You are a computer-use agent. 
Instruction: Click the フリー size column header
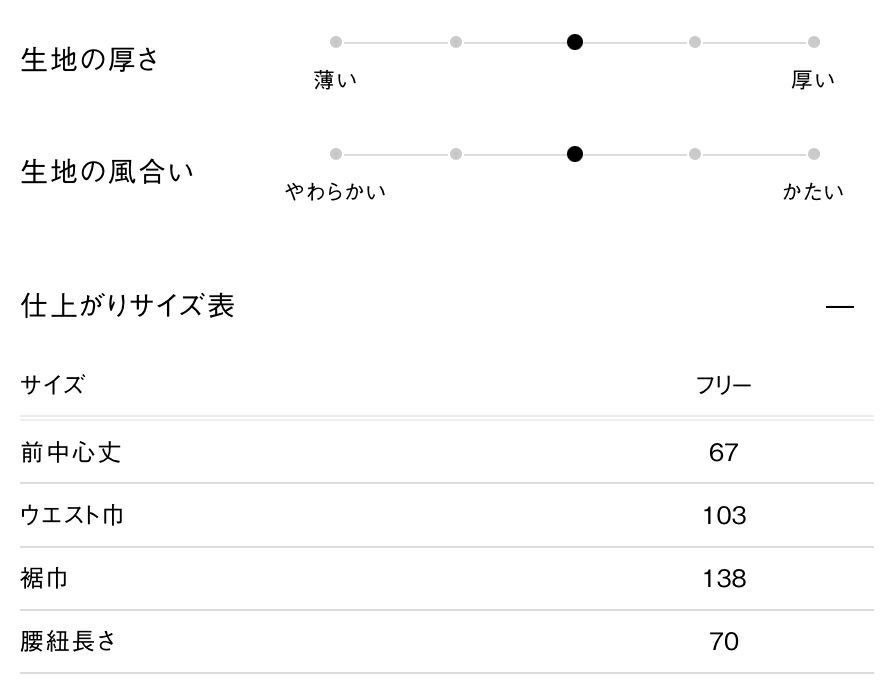(x=723, y=385)
